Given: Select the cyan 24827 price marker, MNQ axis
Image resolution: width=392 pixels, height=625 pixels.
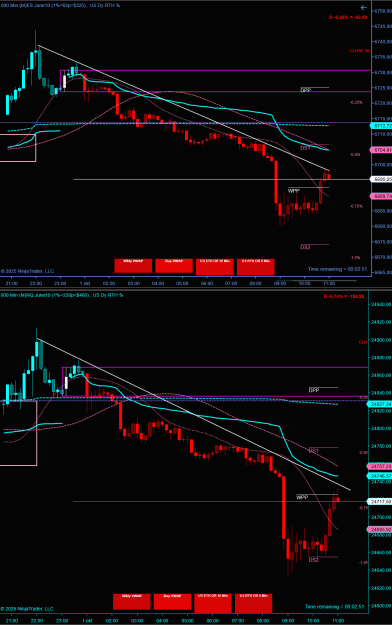Looking at the screenshot, I should point(380,404).
